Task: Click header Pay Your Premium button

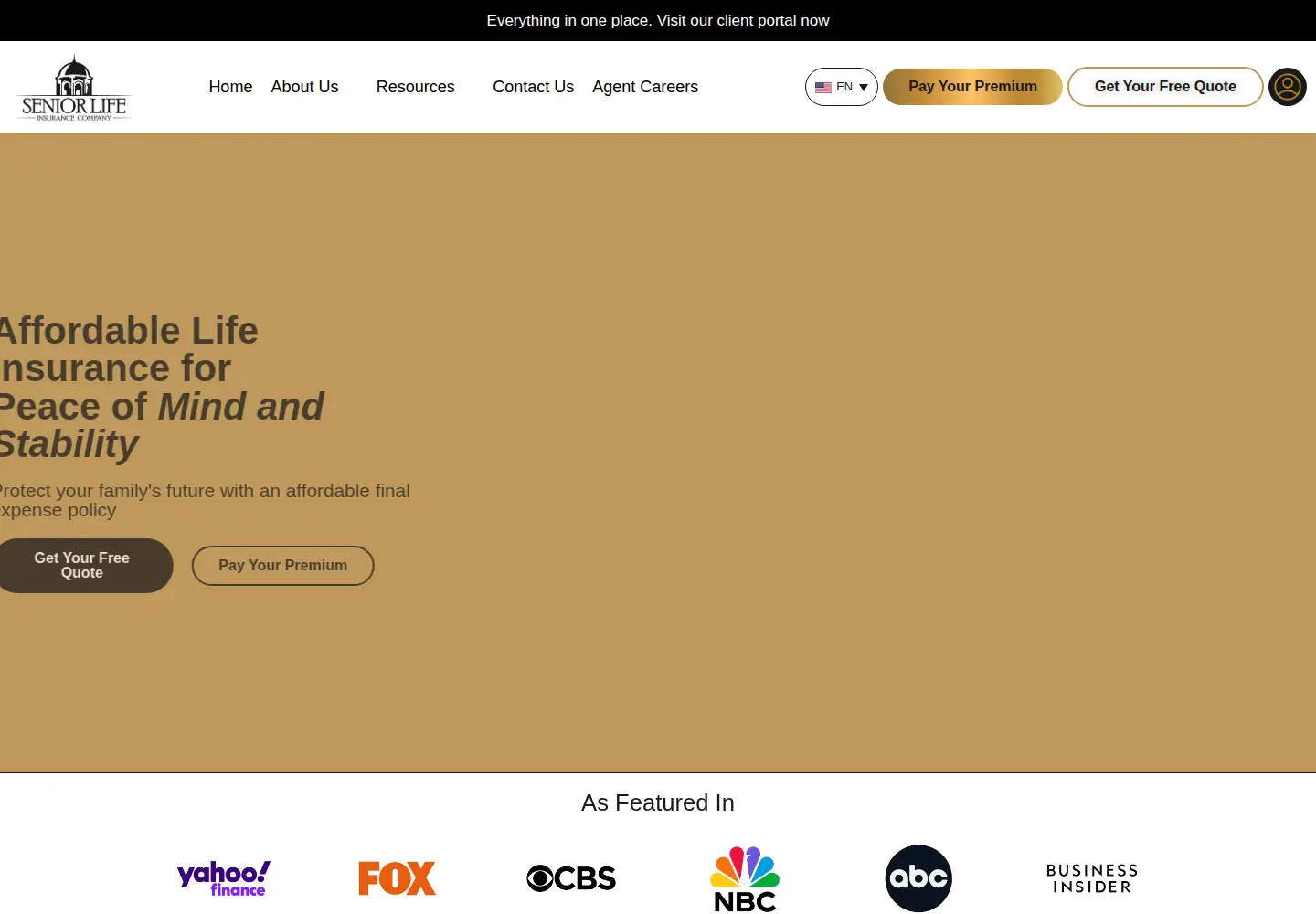Action: 972,87
